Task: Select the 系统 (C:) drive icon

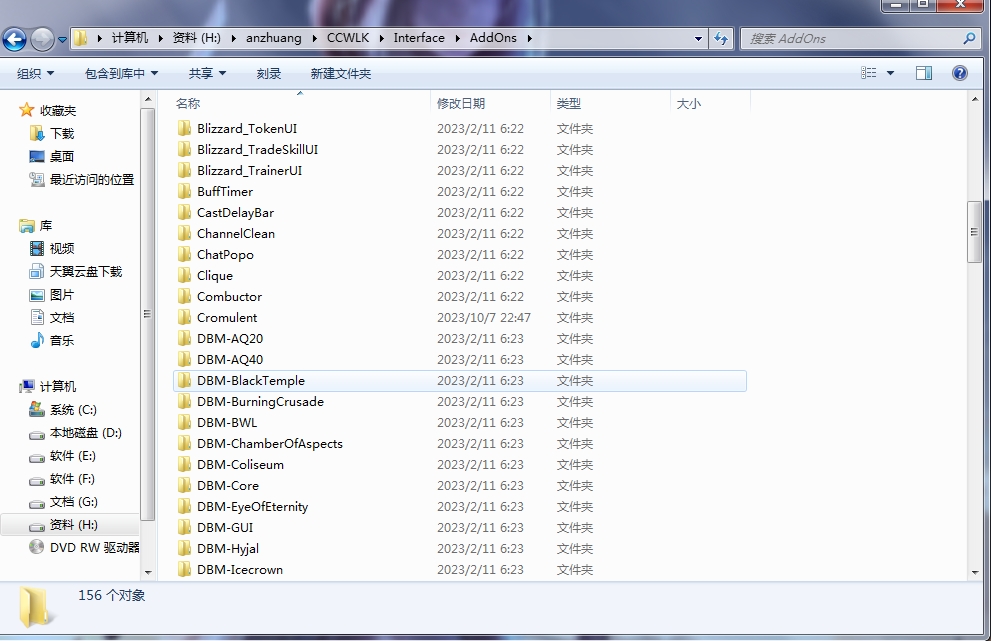Action: 37,410
